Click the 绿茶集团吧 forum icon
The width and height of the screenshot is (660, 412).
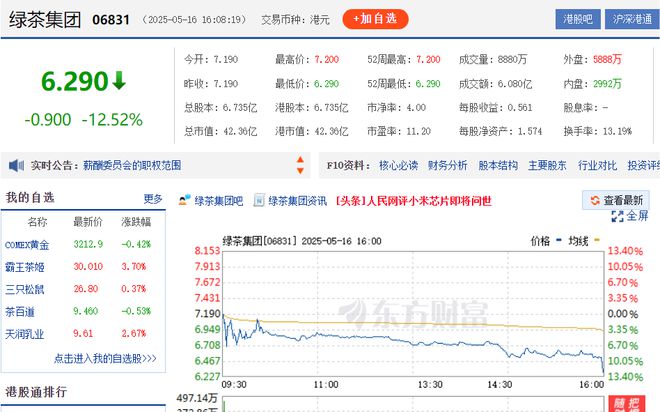pos(185,200)
